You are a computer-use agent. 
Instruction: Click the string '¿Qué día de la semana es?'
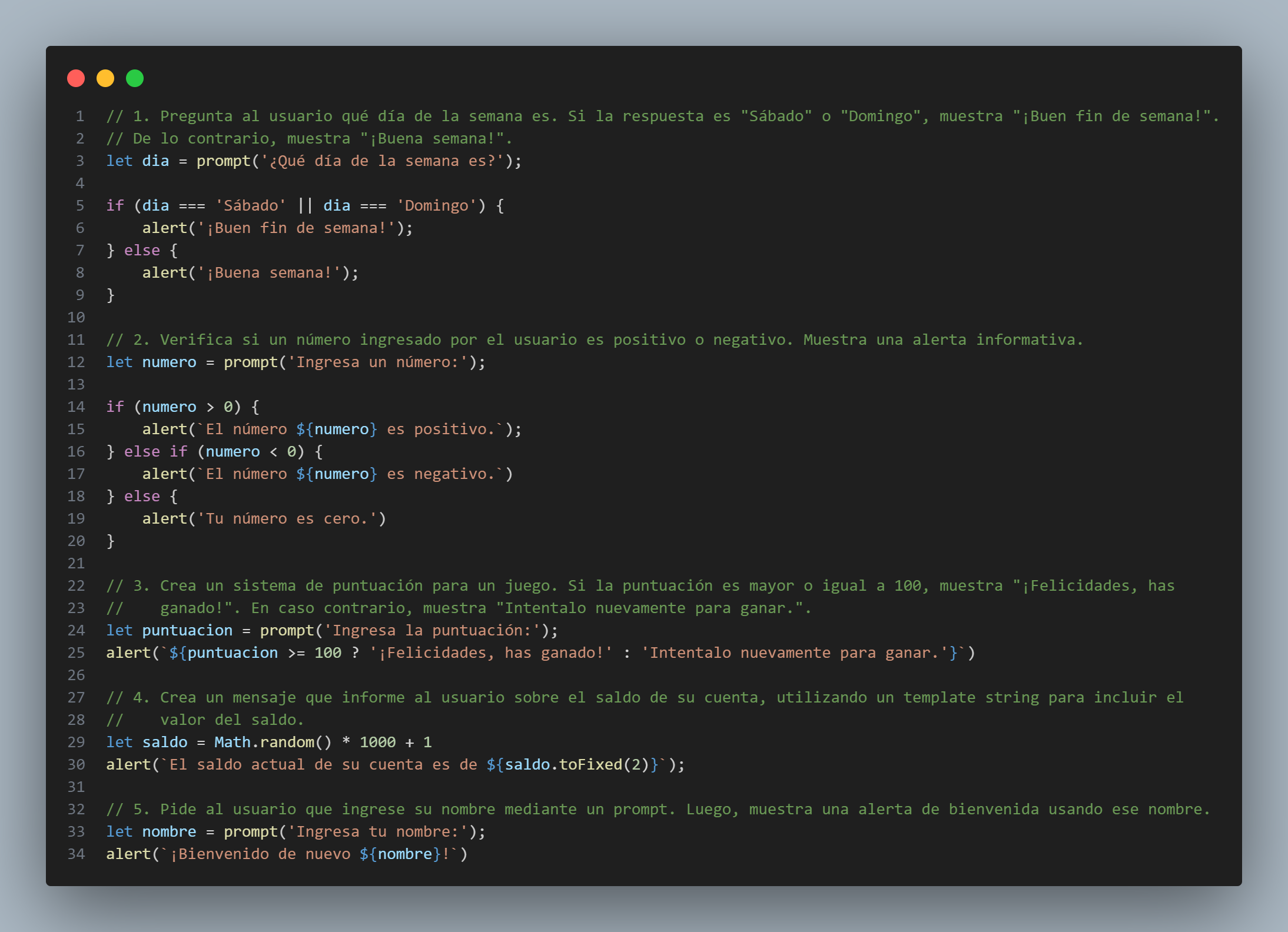(x=383, y=161)
